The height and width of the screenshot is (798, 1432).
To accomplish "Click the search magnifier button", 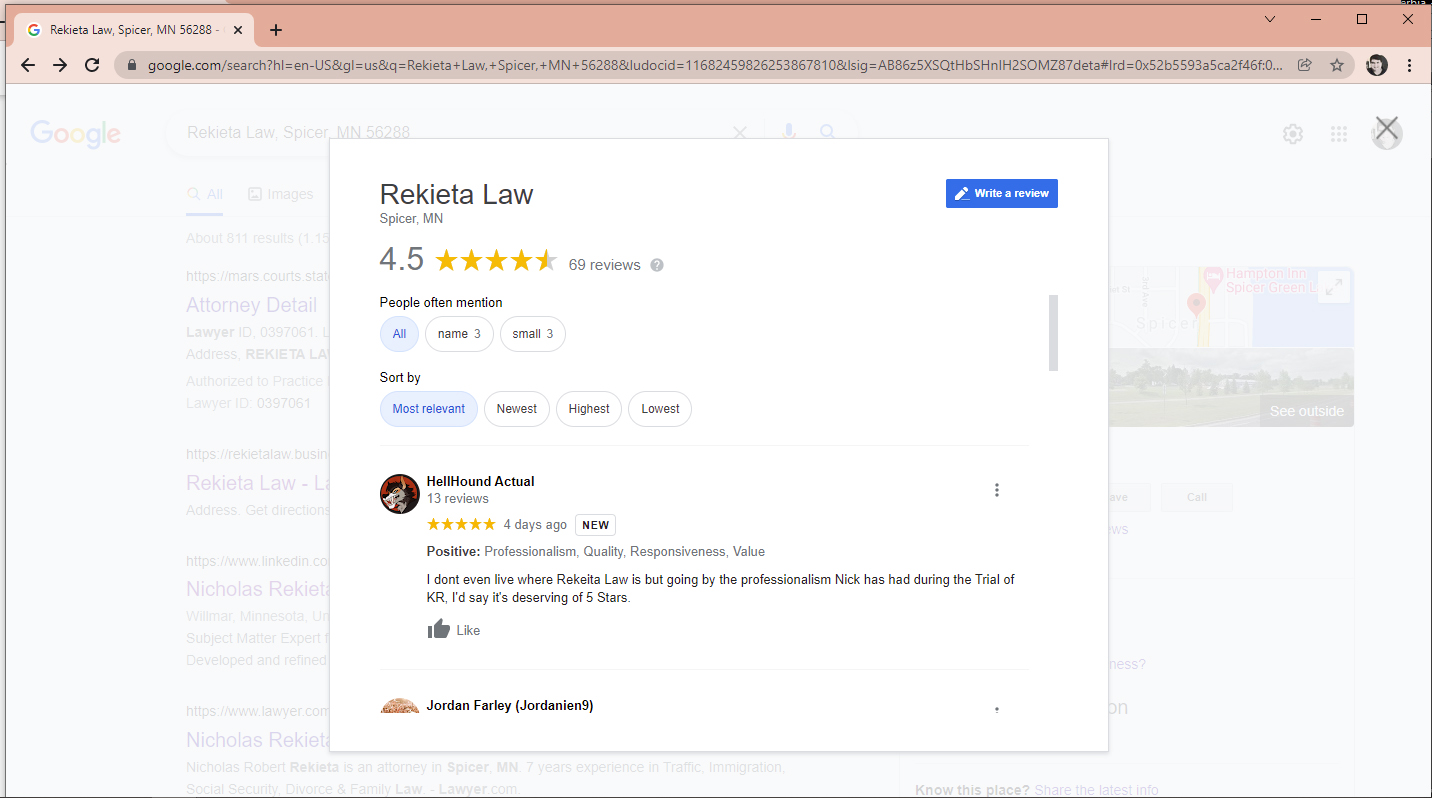I will click(x=827, y=132).
